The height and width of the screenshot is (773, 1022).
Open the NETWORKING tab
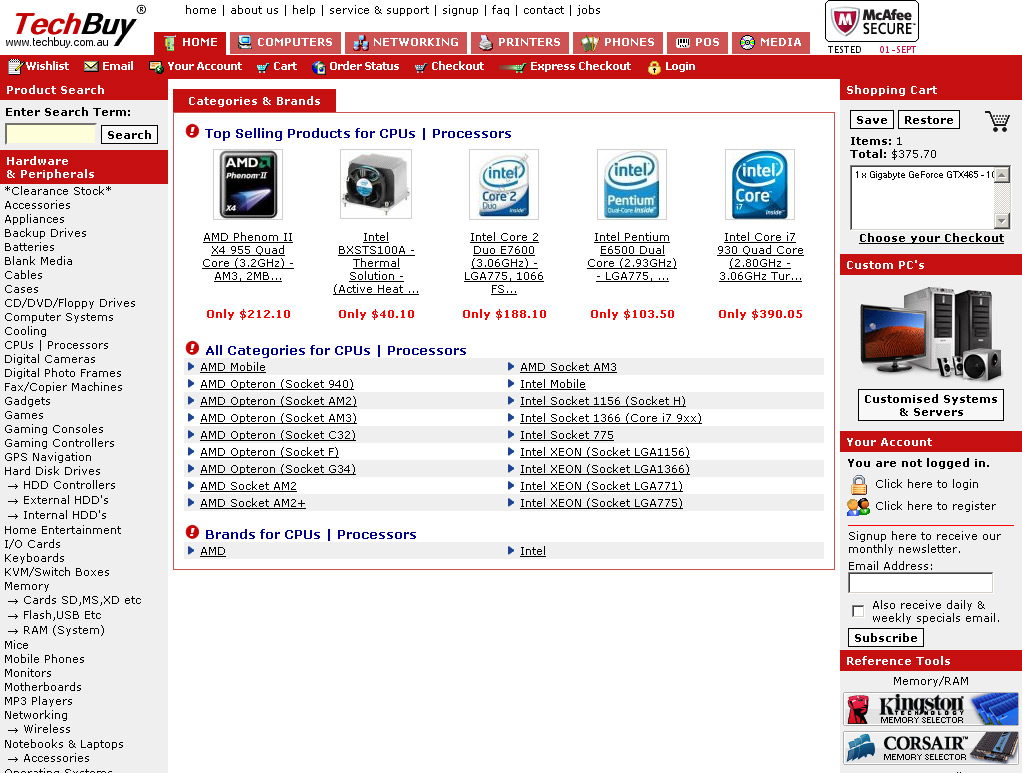pos(405,43)
